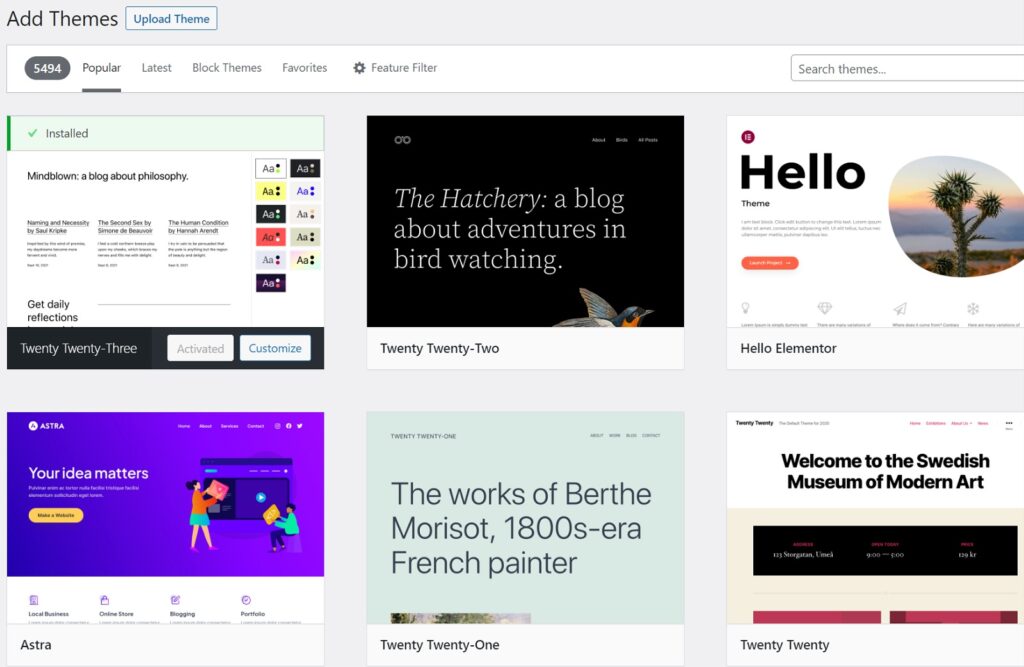
Task: Click the Feature Filter gear icon
Action: click(359, 67)
